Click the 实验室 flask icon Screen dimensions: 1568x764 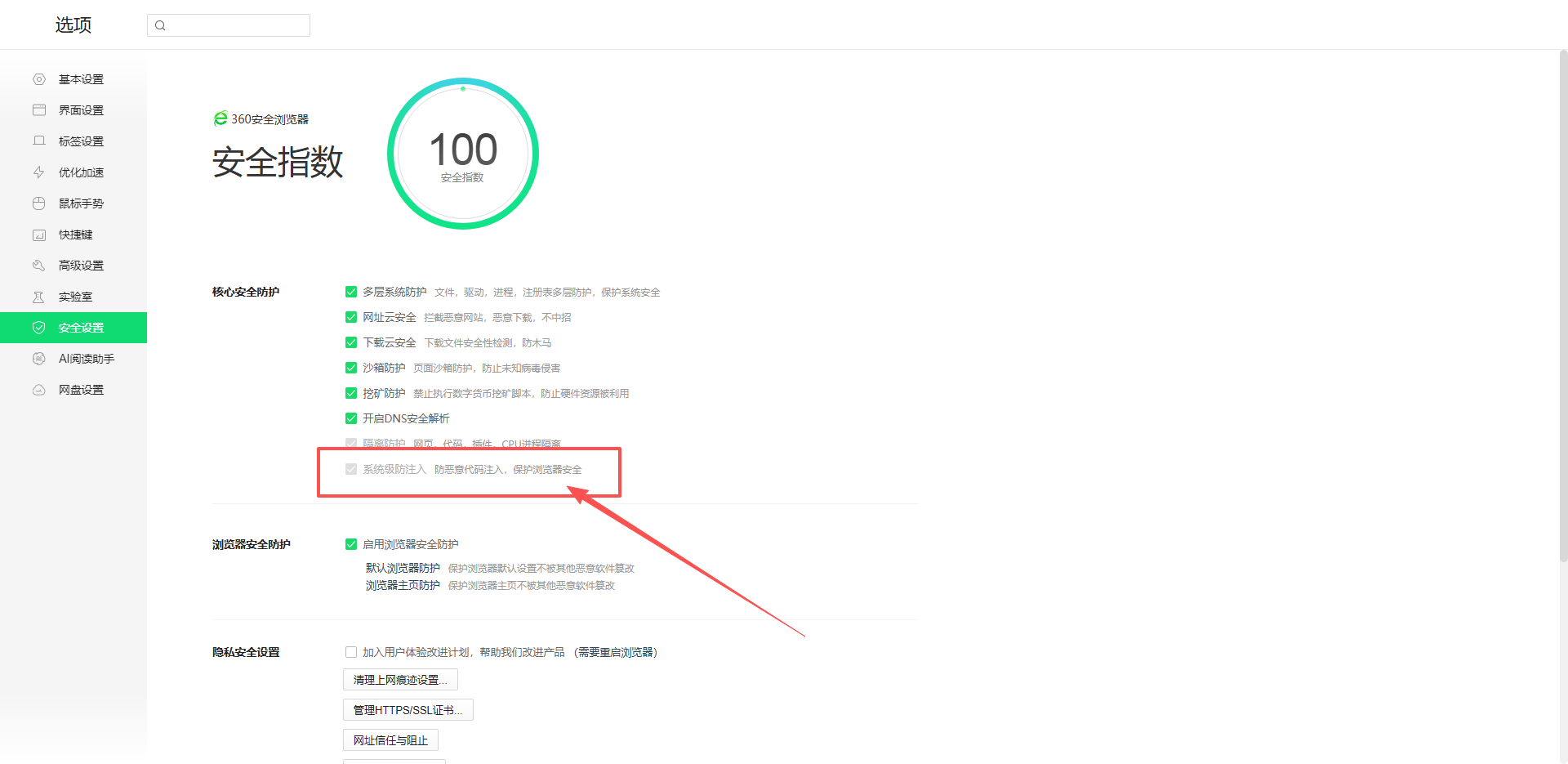click(x=38, y=297)
